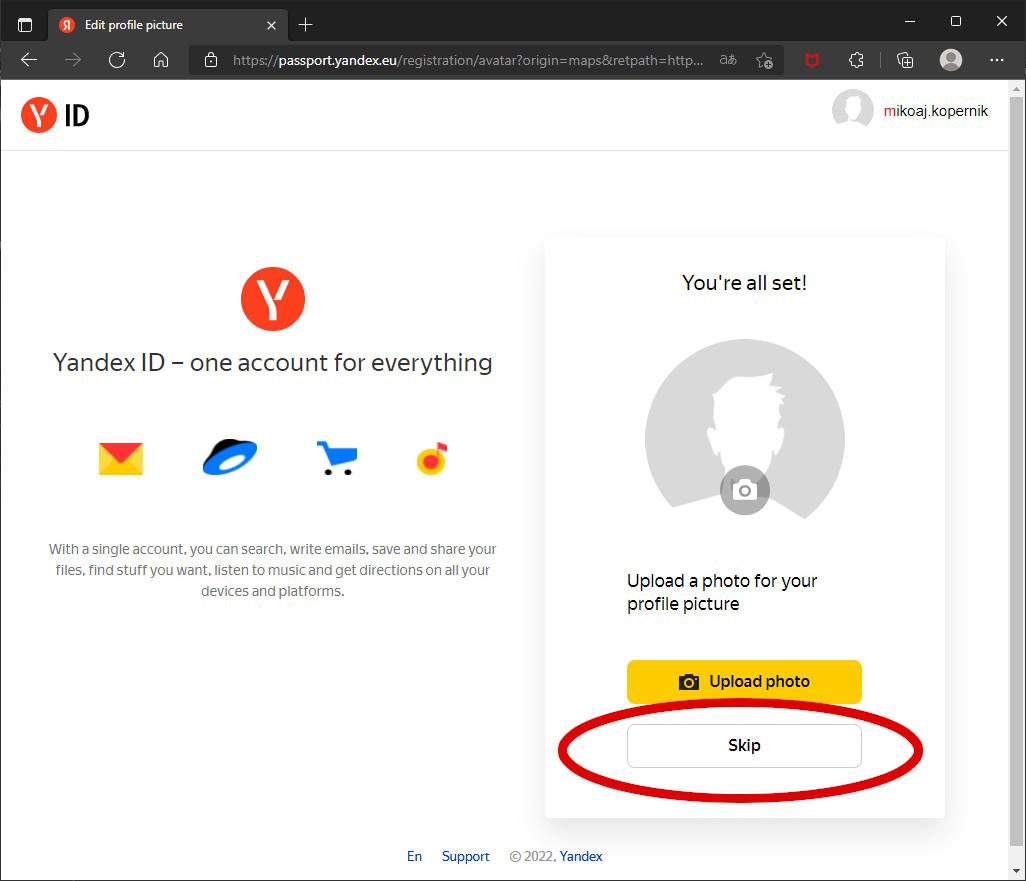Minimize the browser window
The image size is (1026, 881).
point(910,22)
